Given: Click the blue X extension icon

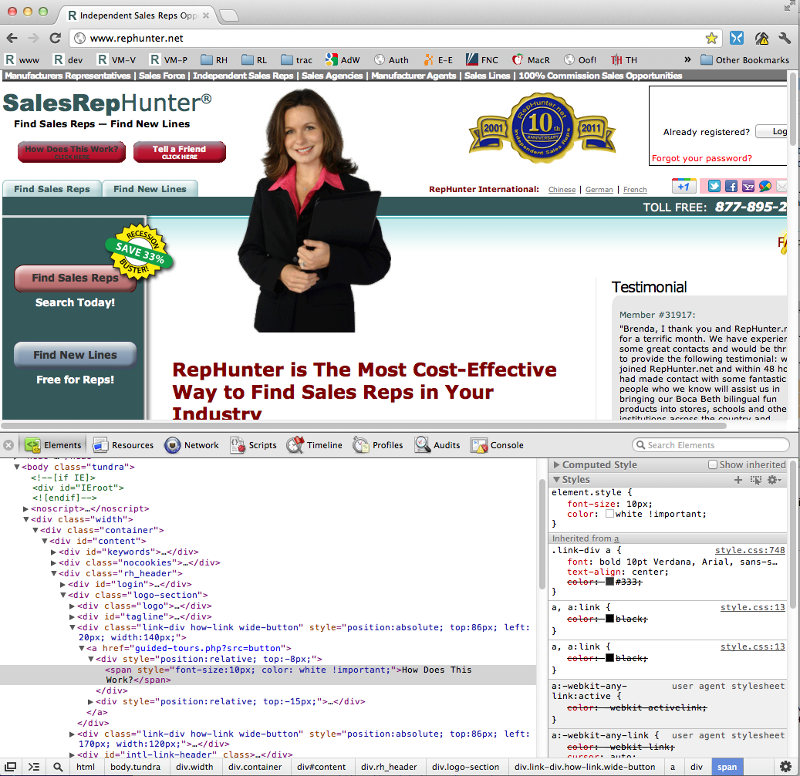Looking at the screenshot, I should coord(736,38).
